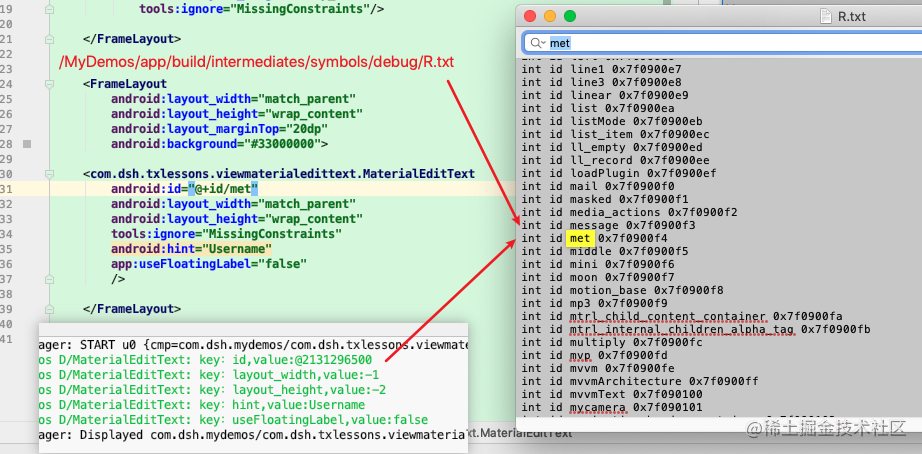This screenshot has width=922, height=454.
Task: Toggle fold marker at closing FrameLayout line 21
Action: pos(49,39)
